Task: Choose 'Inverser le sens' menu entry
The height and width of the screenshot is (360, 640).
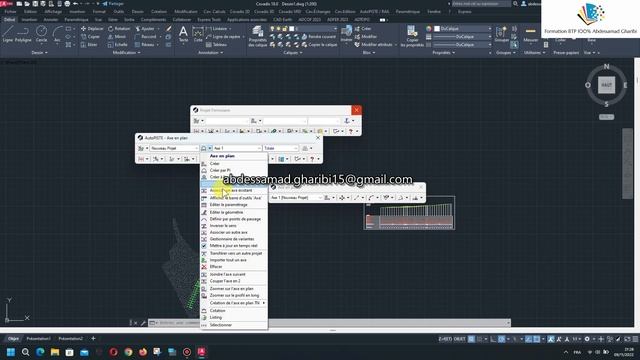Action: 233,226
